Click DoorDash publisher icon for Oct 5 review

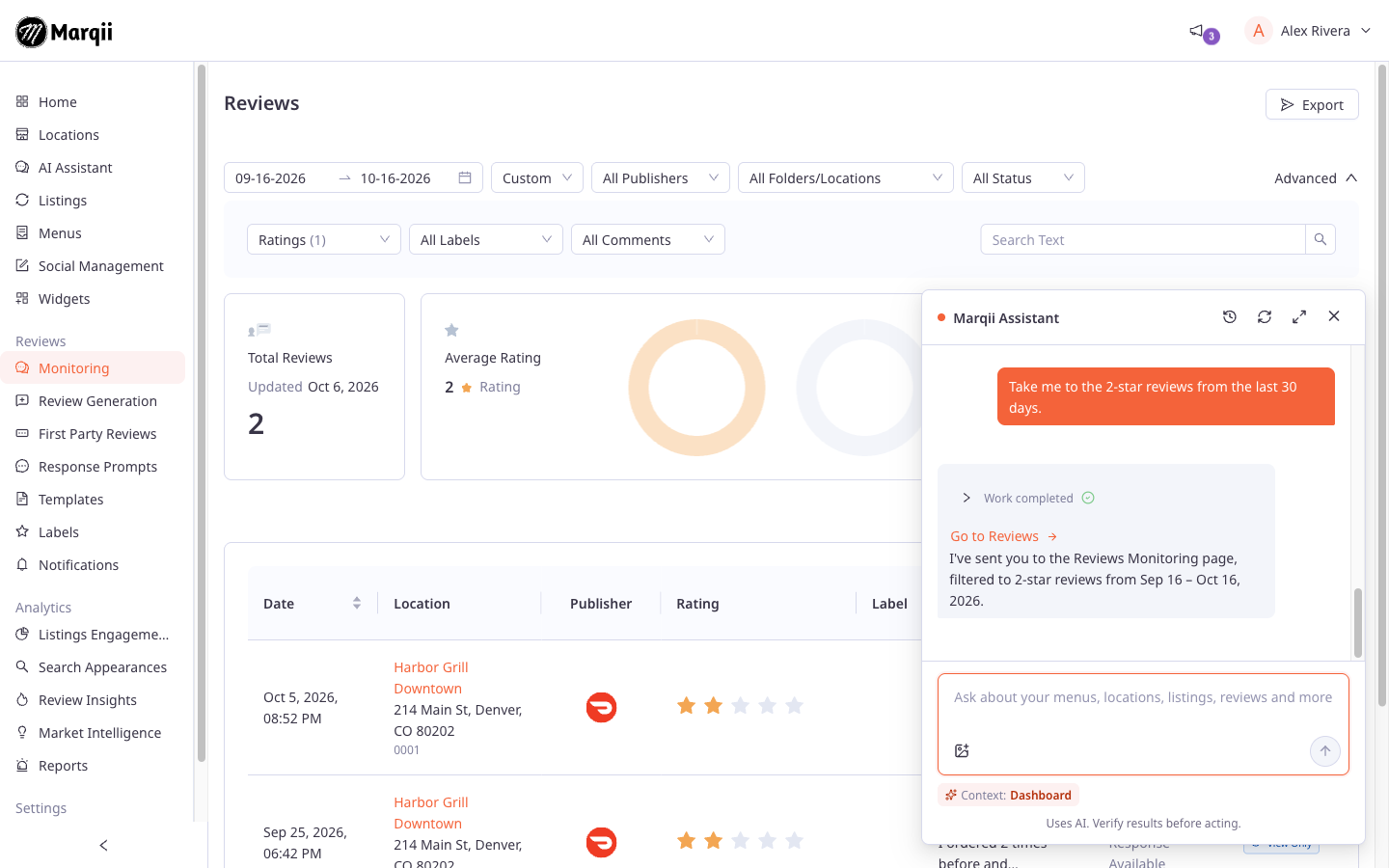pyautogui.click(x=601, y=707)
